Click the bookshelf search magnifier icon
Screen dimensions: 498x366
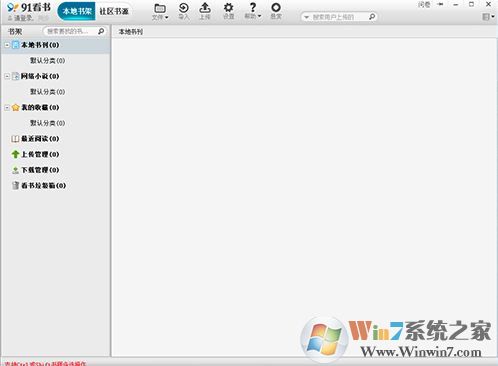pos(101,31)
